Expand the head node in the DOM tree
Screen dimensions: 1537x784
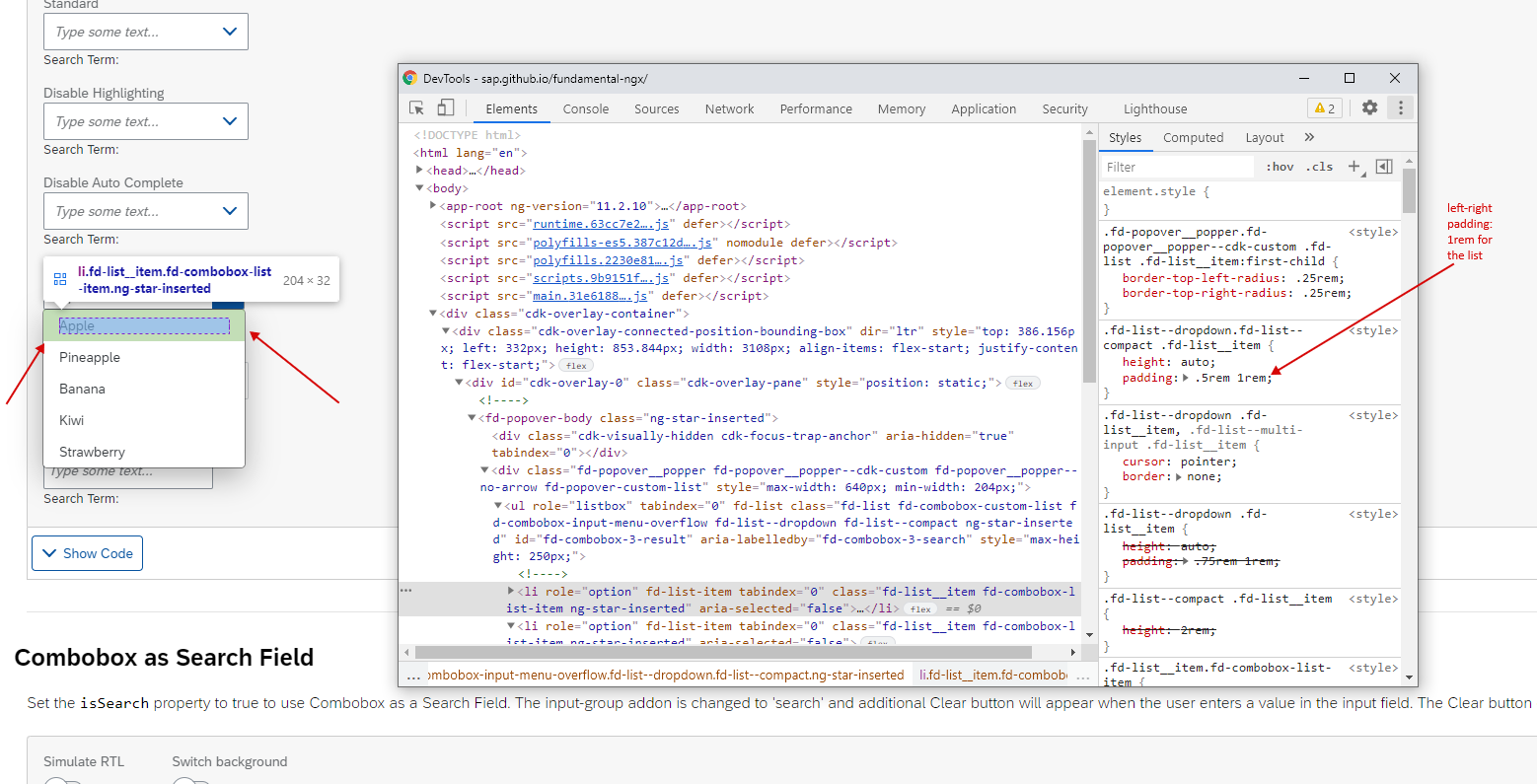click(420, 171)
